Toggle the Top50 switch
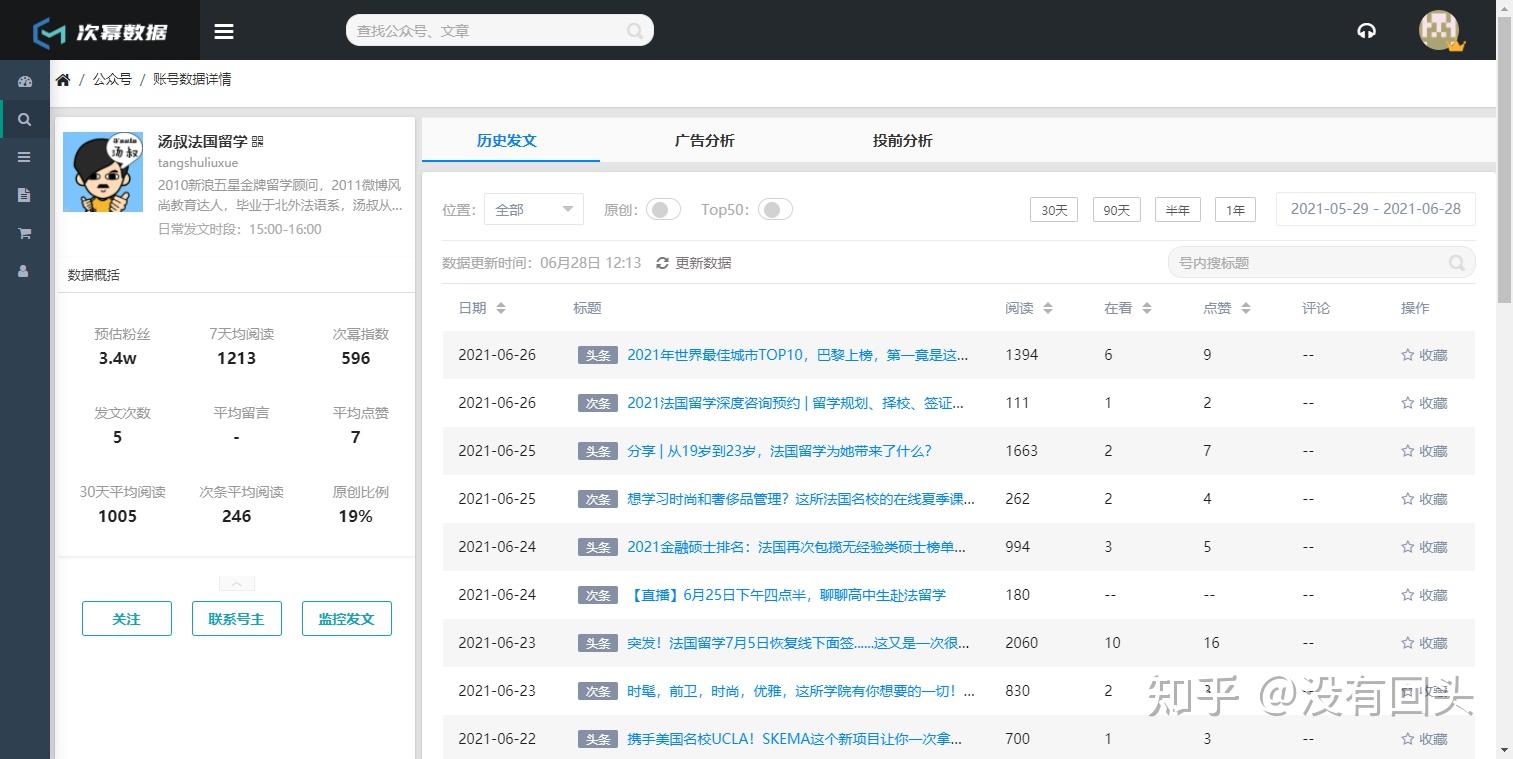1513x759 pixels. point(775,209)
